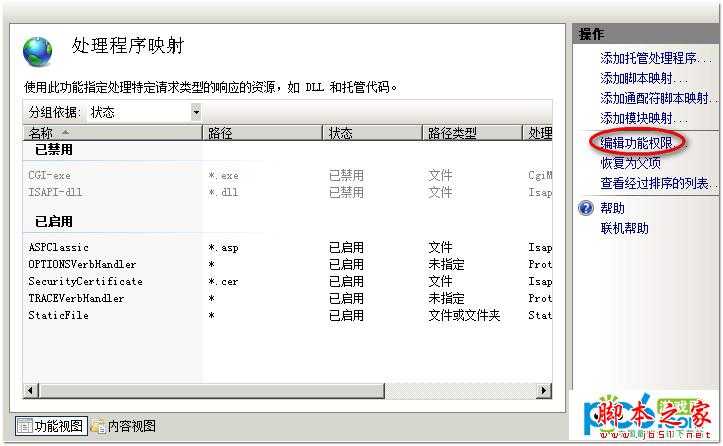Click the horizontal scrollbar right arrow
The height and width of the screenshot is (446, 723).
(x=544, y=391)
